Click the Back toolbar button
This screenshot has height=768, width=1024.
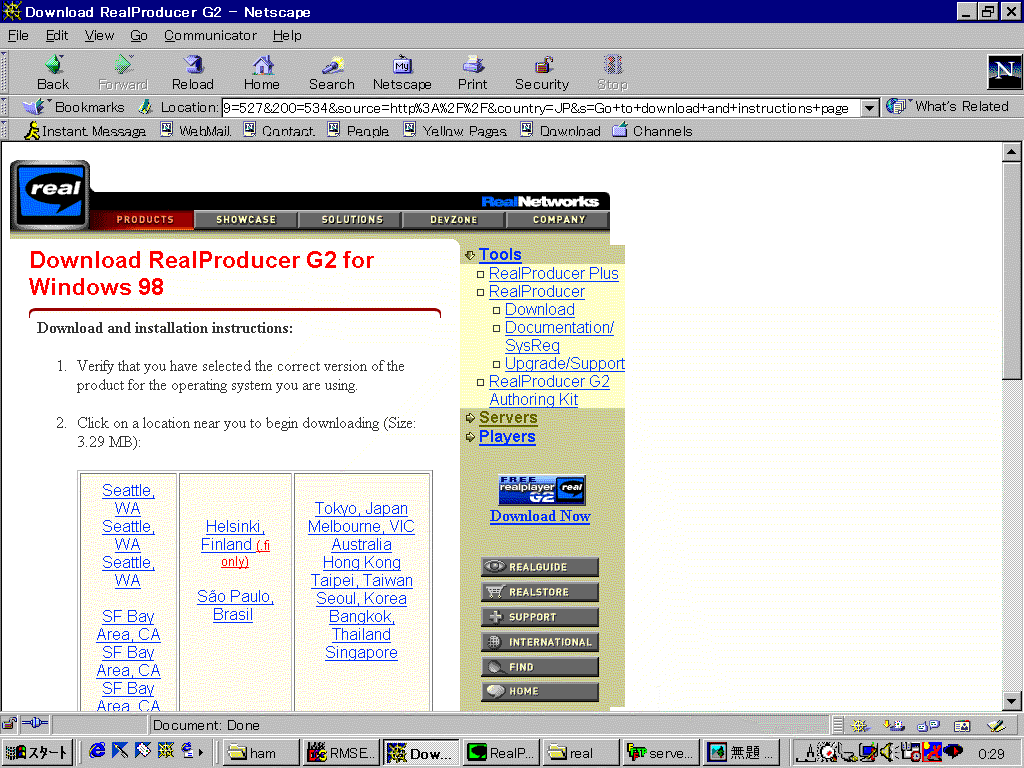pos(53,72)
